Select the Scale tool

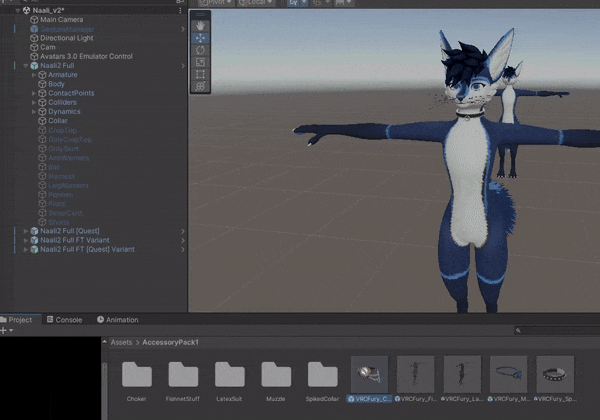tap(200, 61)
